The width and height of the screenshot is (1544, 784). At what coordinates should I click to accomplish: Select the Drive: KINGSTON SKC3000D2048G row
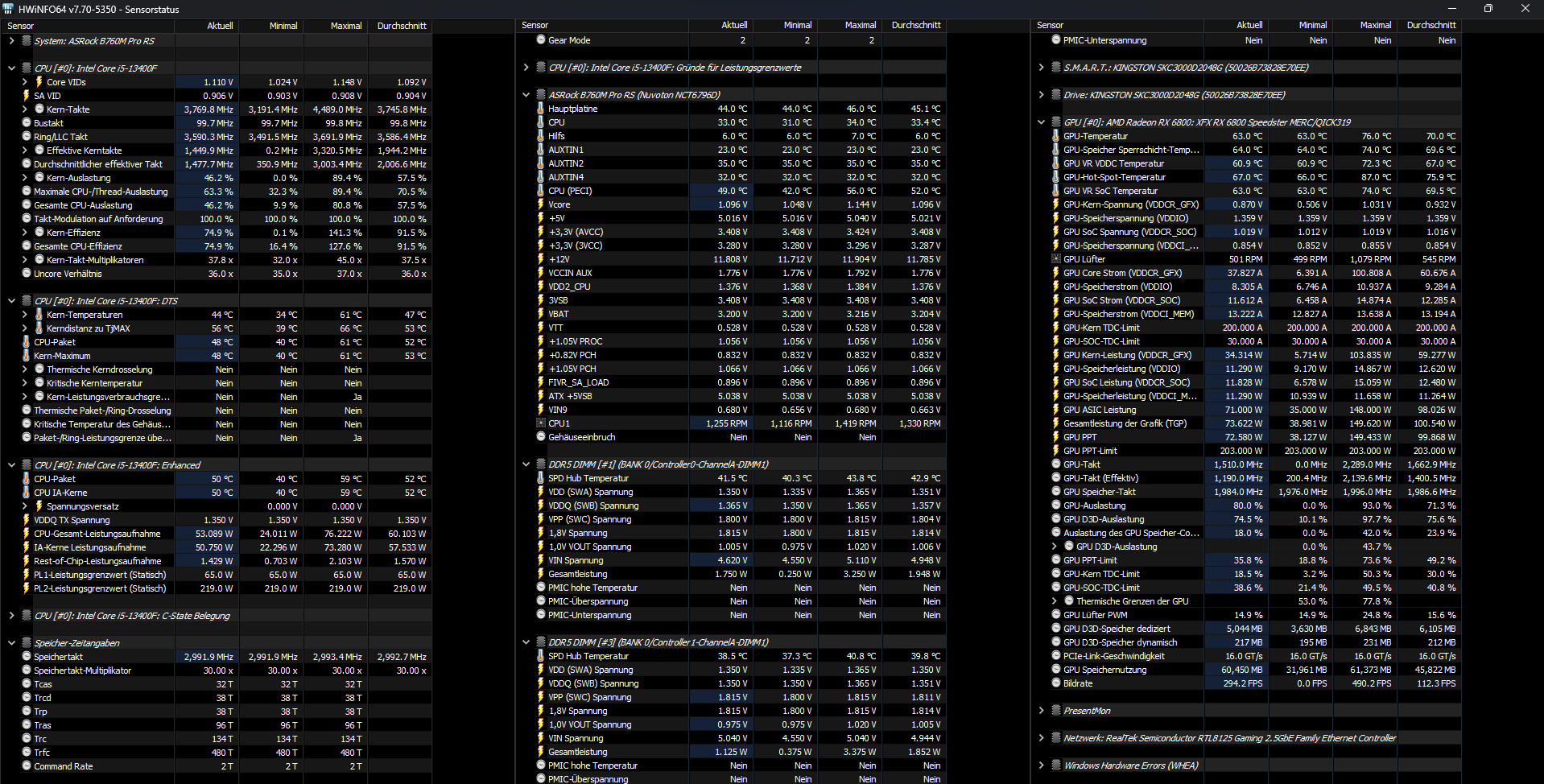point(1175,95)
